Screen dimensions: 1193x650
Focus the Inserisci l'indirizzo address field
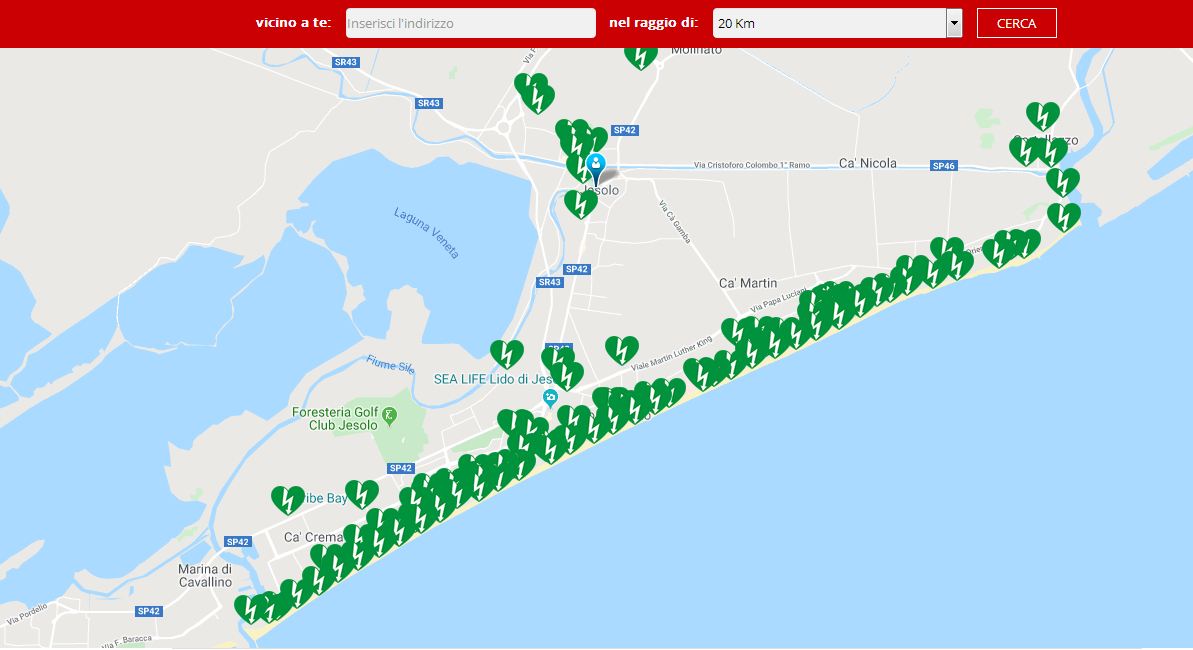pyautogui.click(x=470, y=23)
